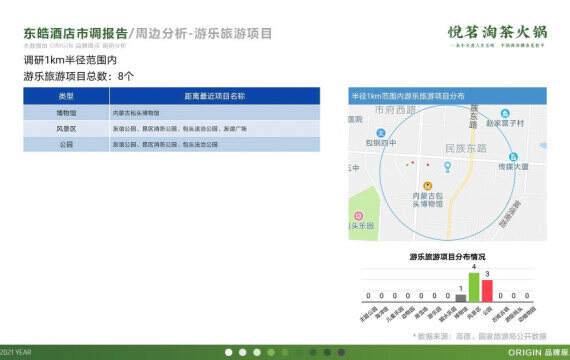Select the 博物馆 type cell
The height and width of the screenshot is (360, 570).
pos(66,113)
